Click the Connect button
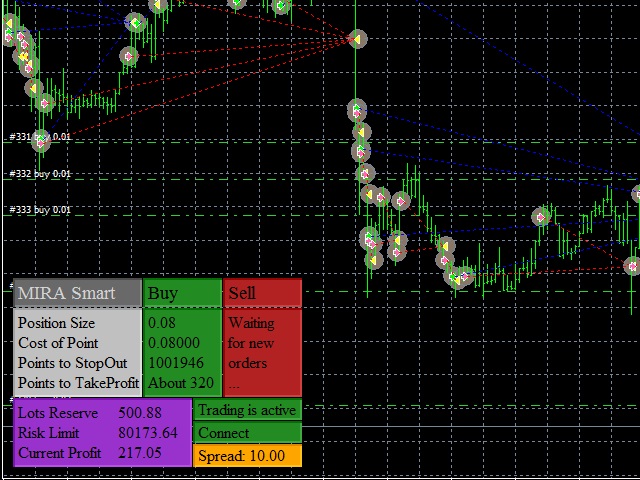This screenshot has width=640, height=480. pyautogui.click(x=246, y=433)
